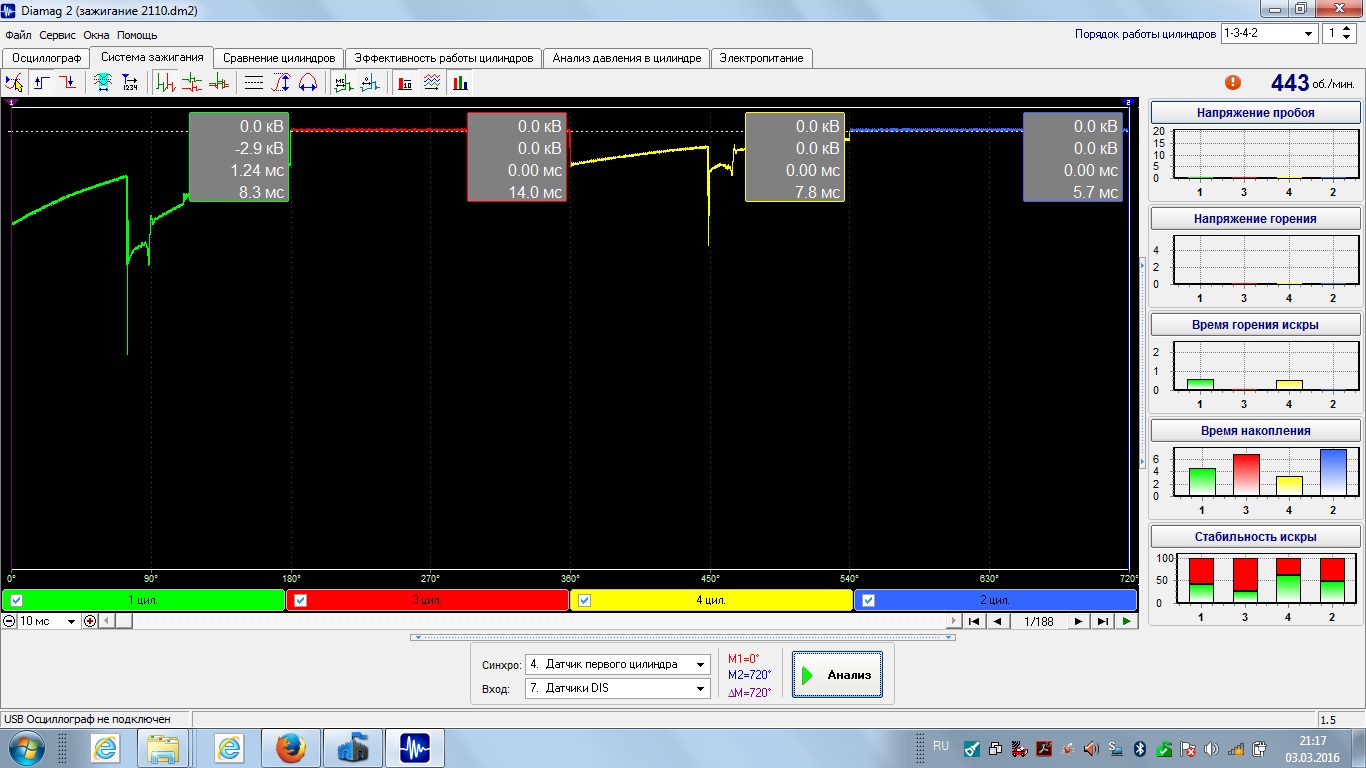
Task: Click the Напряжение горения panel header
Action: pyautogui.click(x=1255, y=219)
